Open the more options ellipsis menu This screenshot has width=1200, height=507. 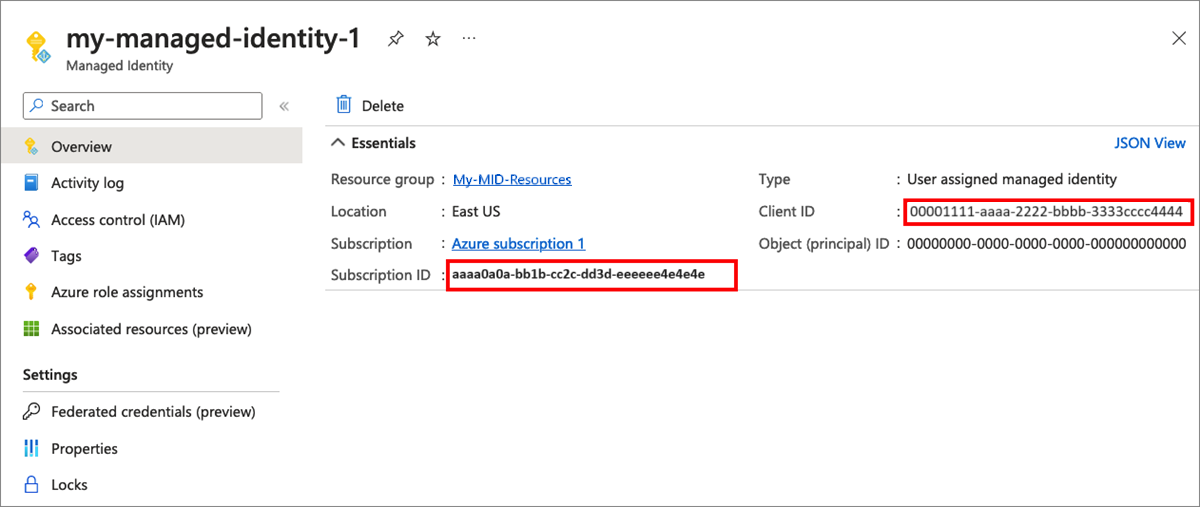click(x=469, y=39)
